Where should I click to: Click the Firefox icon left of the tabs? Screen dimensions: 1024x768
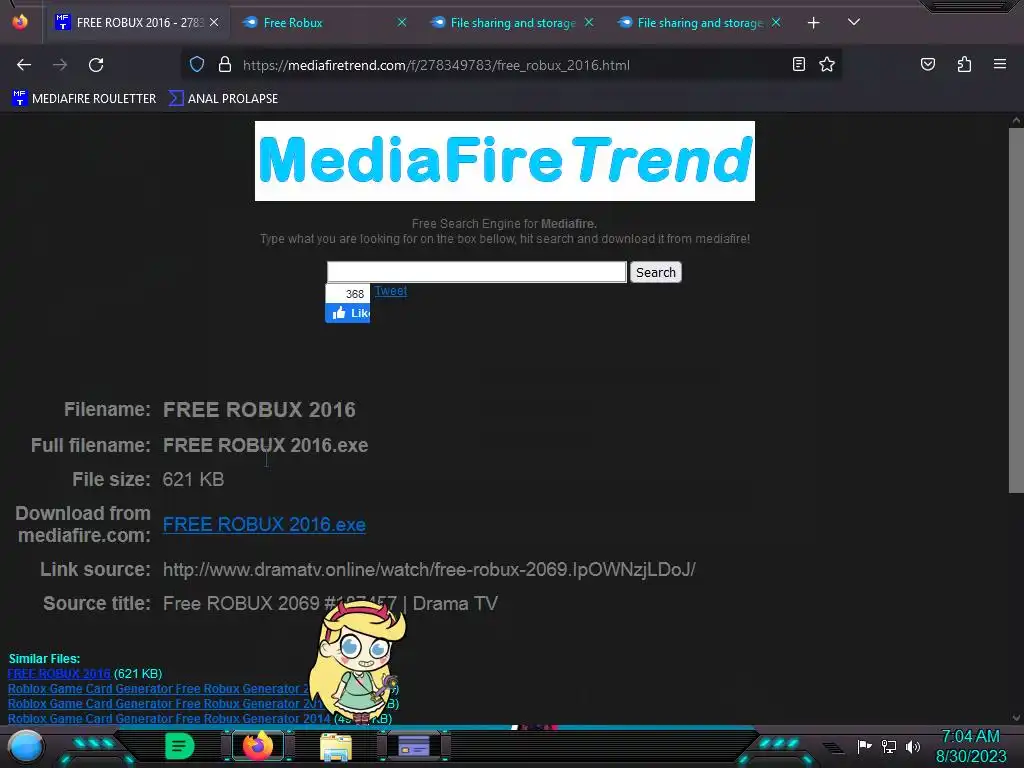click(20, 22)
